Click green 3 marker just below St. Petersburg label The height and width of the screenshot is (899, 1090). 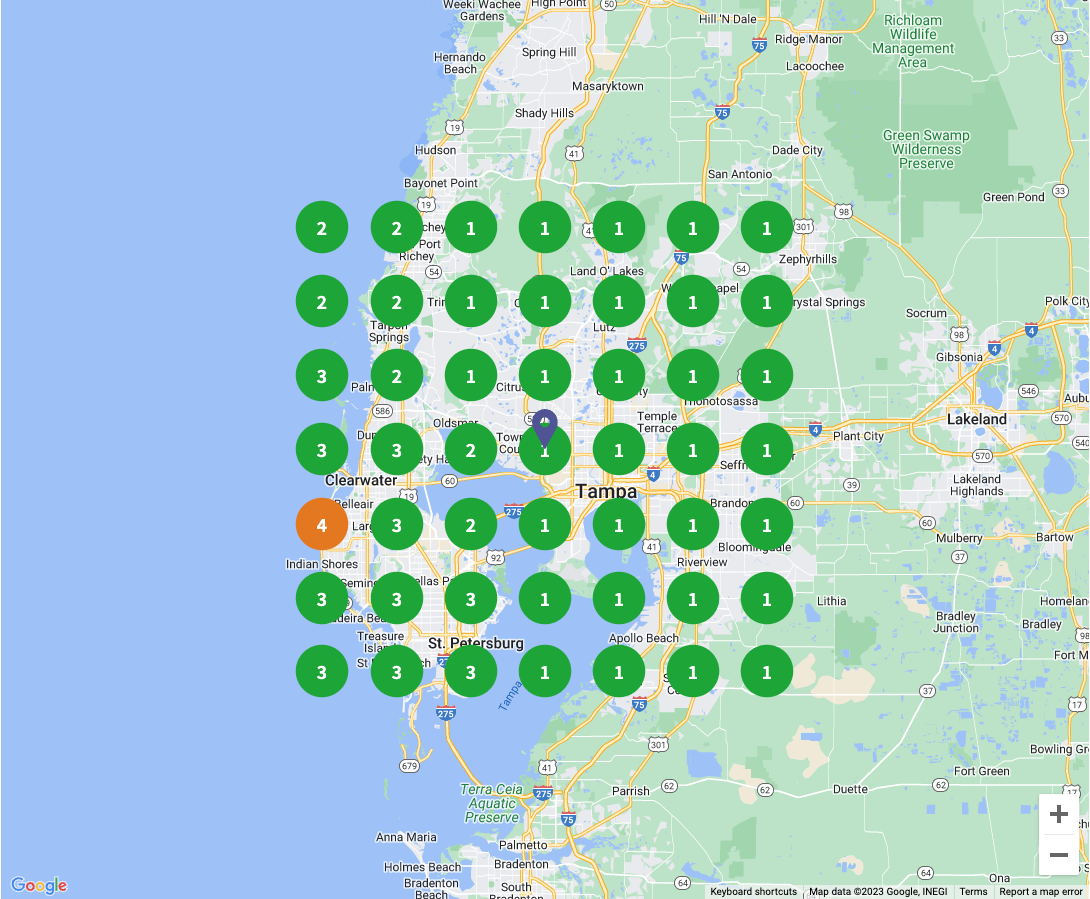471,672
